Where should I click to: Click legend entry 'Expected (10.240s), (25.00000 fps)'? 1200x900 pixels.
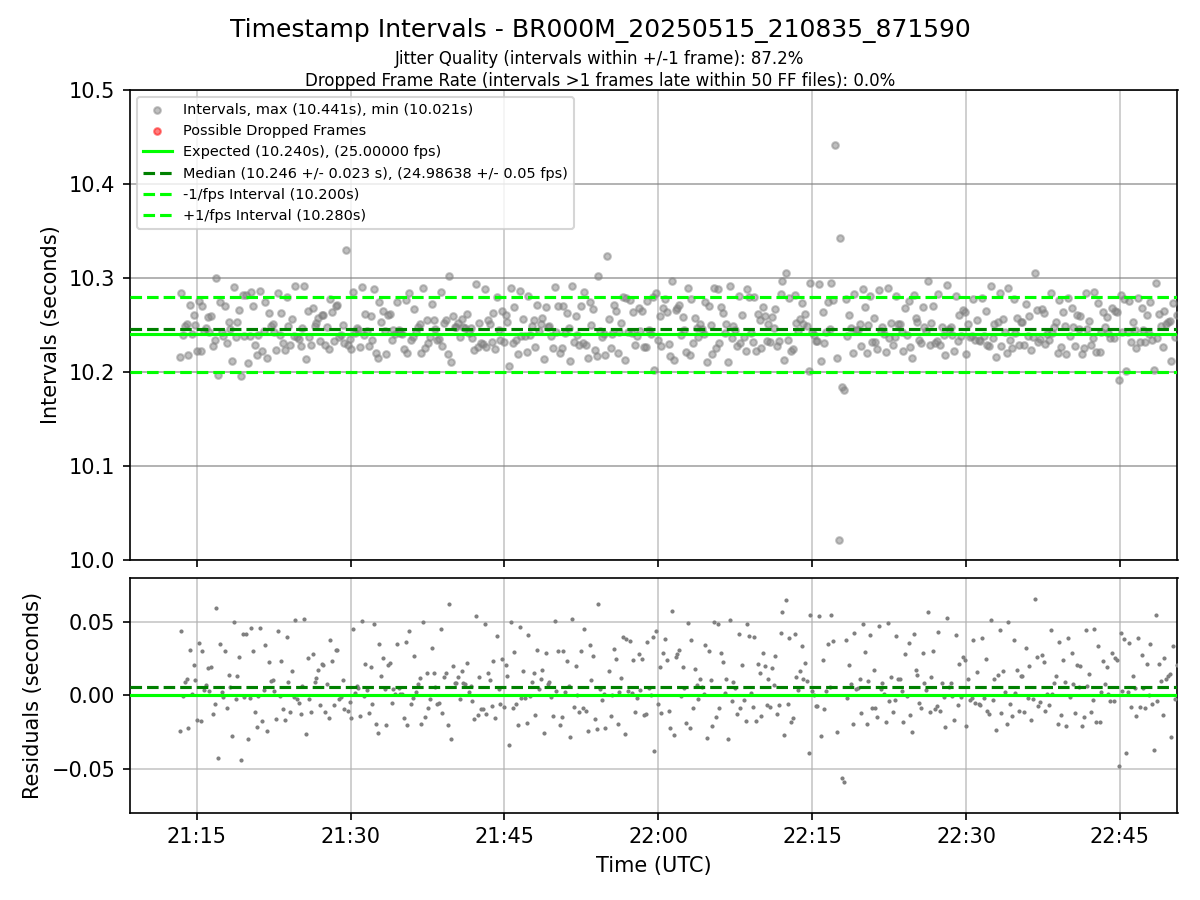[x=312, y=151]
